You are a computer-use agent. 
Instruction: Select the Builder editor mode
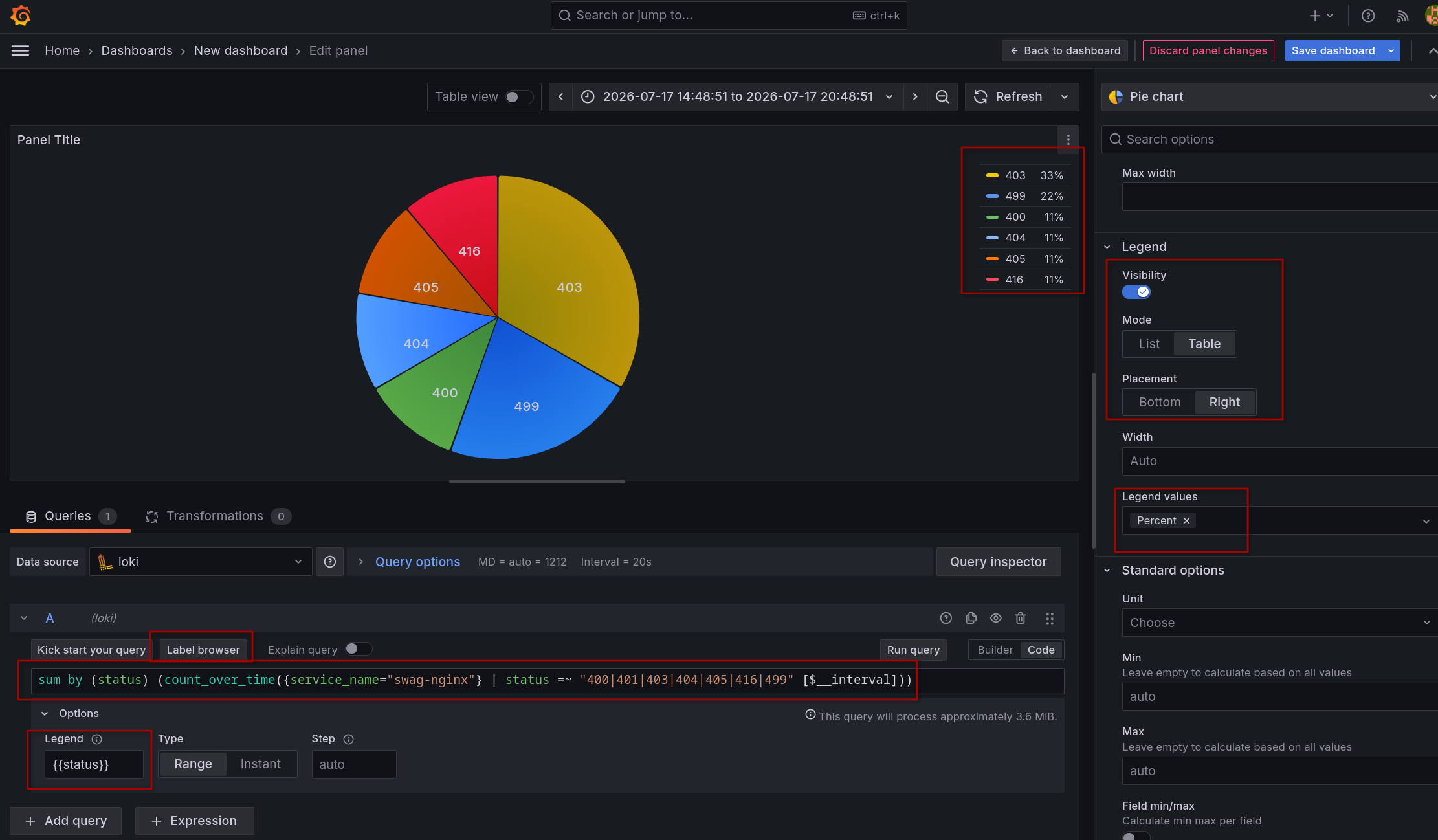[x=995, y=650]
